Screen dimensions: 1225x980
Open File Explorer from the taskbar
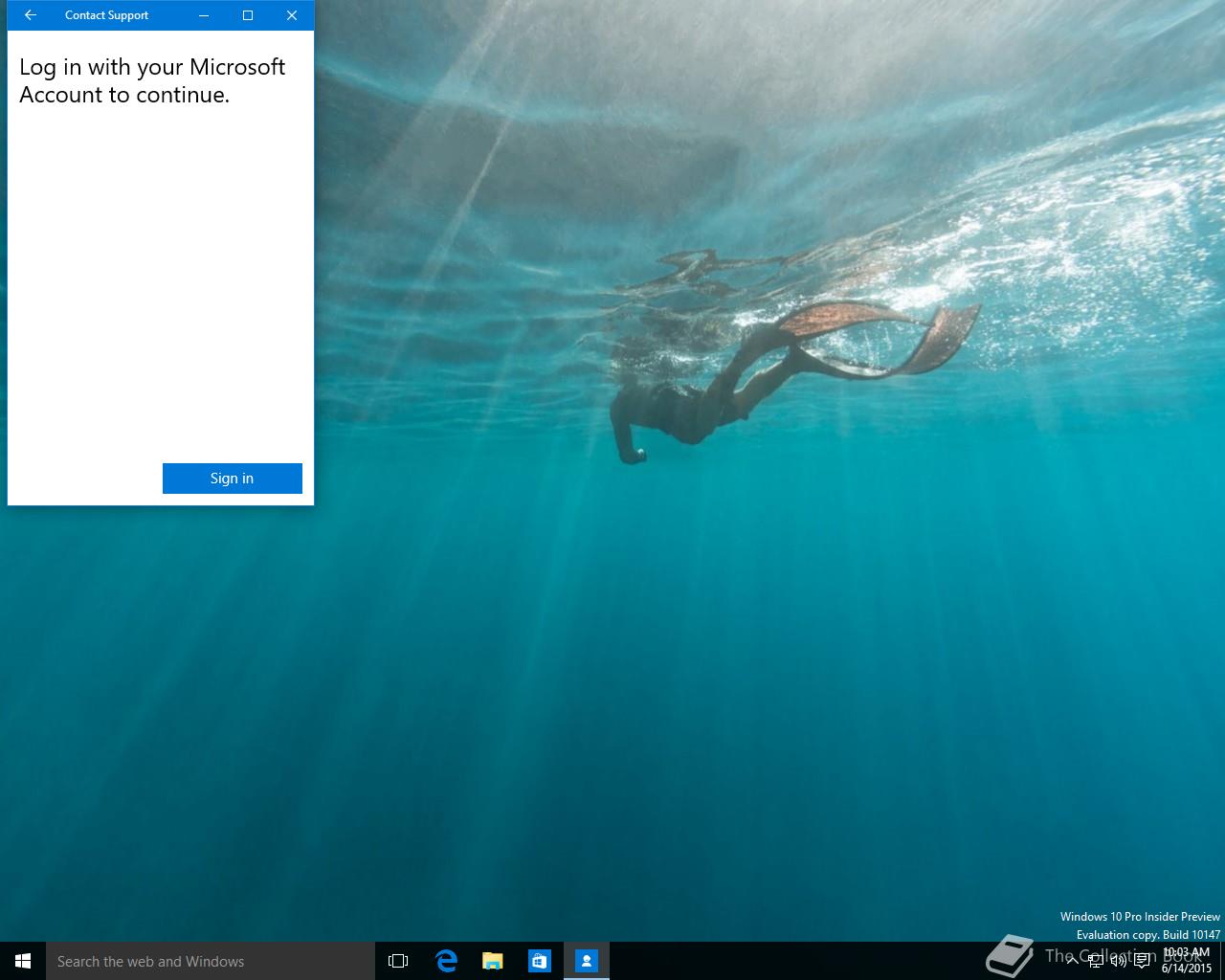click(493, 961)
